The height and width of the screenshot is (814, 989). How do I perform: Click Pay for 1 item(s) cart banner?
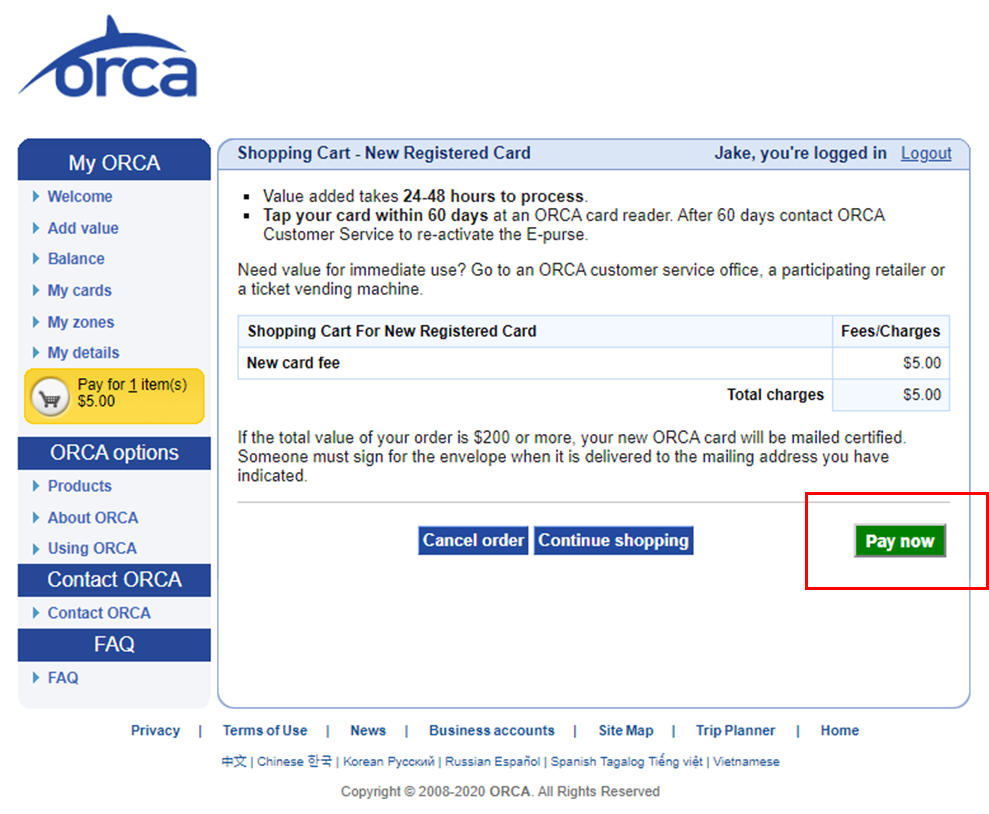114,396
